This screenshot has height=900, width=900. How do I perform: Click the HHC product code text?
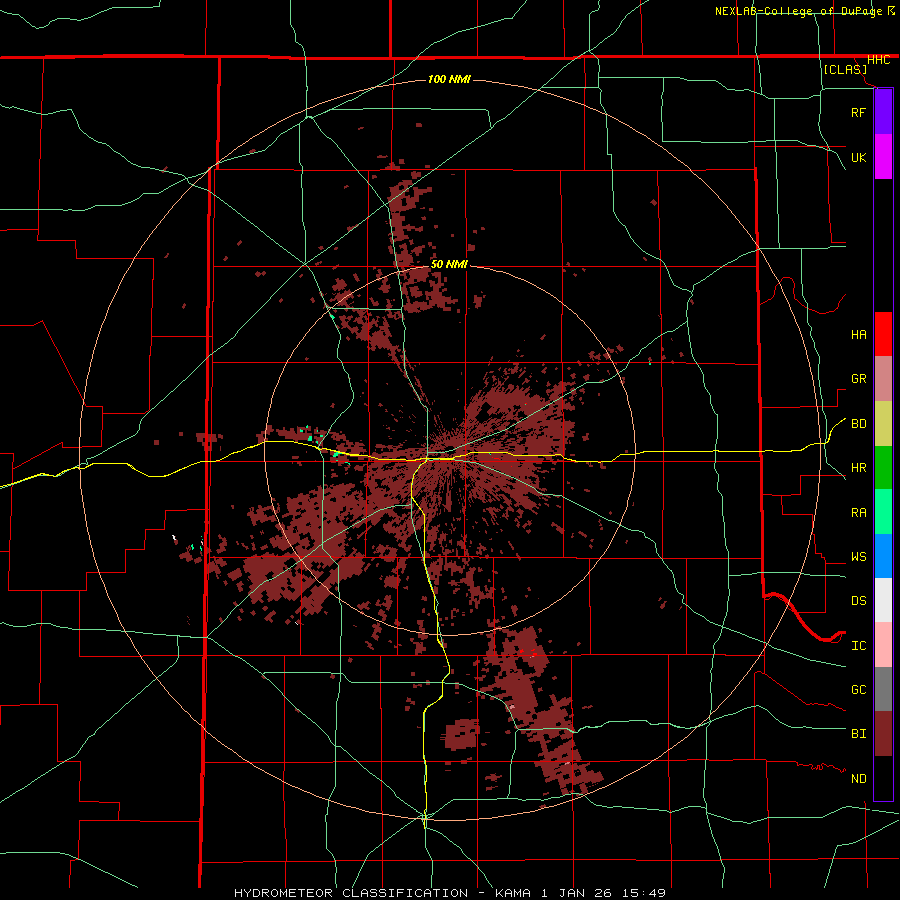coord(878,60)
